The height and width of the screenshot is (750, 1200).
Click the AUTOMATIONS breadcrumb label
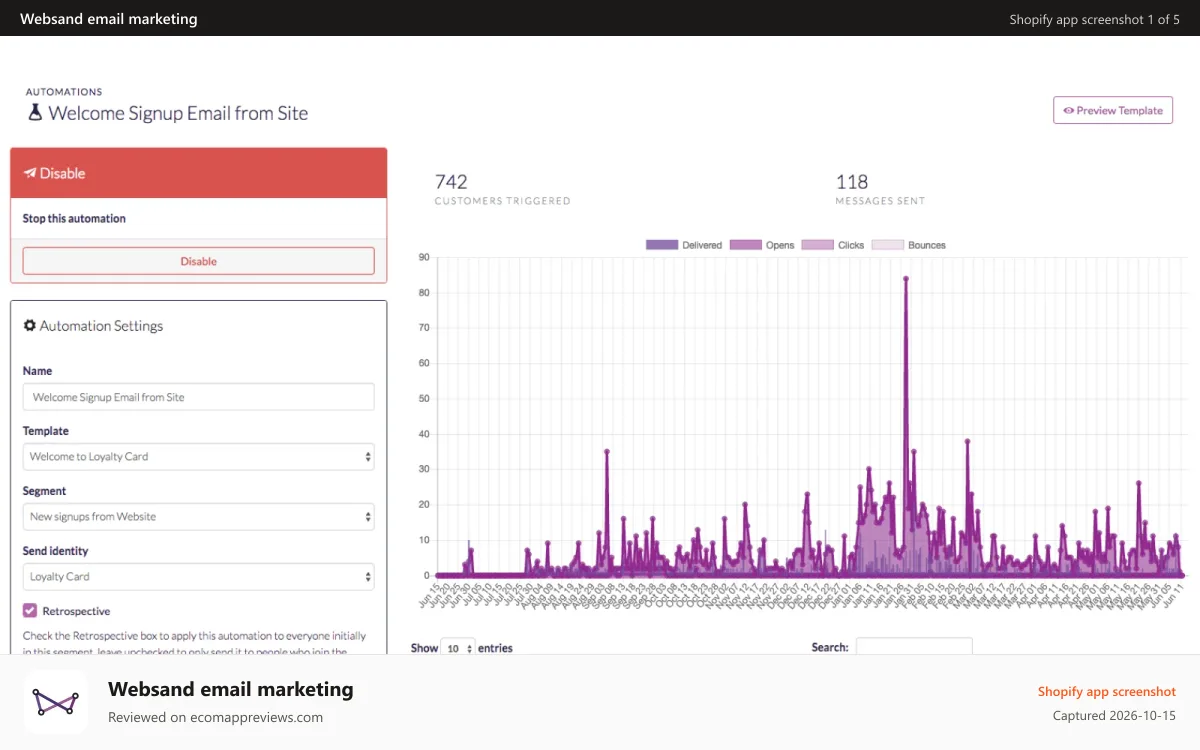[x=64, y=92]
